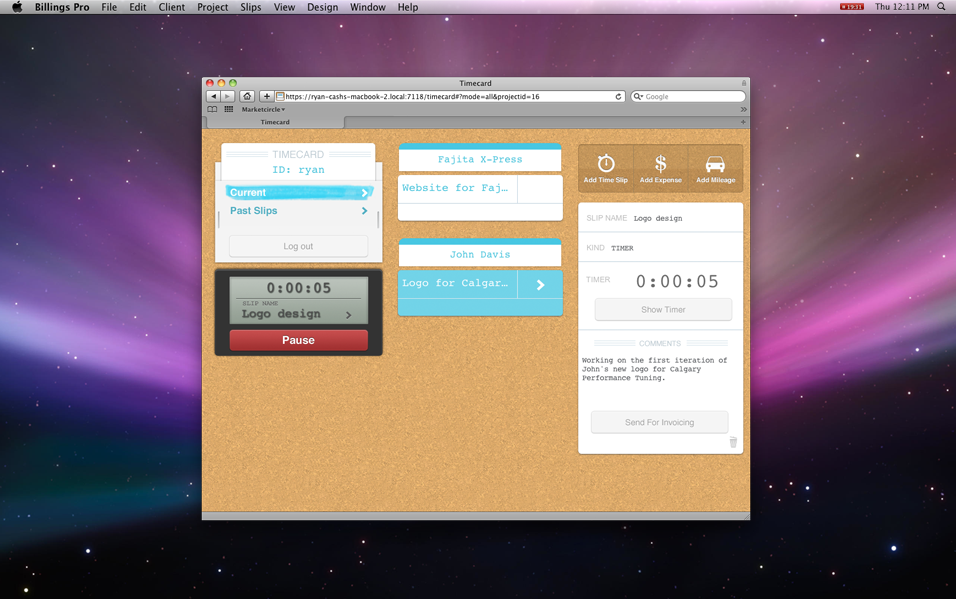Open the Logo for Calgar… project arrow
This screenshot has width=956, height=599.
tap(540, 284)
